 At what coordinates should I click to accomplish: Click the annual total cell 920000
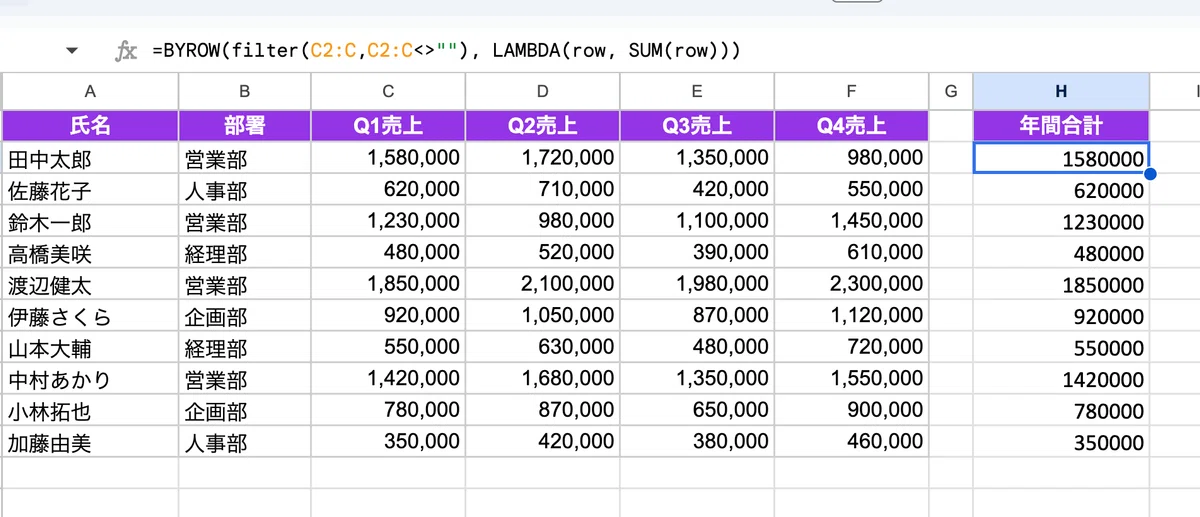pos(1061,317)
